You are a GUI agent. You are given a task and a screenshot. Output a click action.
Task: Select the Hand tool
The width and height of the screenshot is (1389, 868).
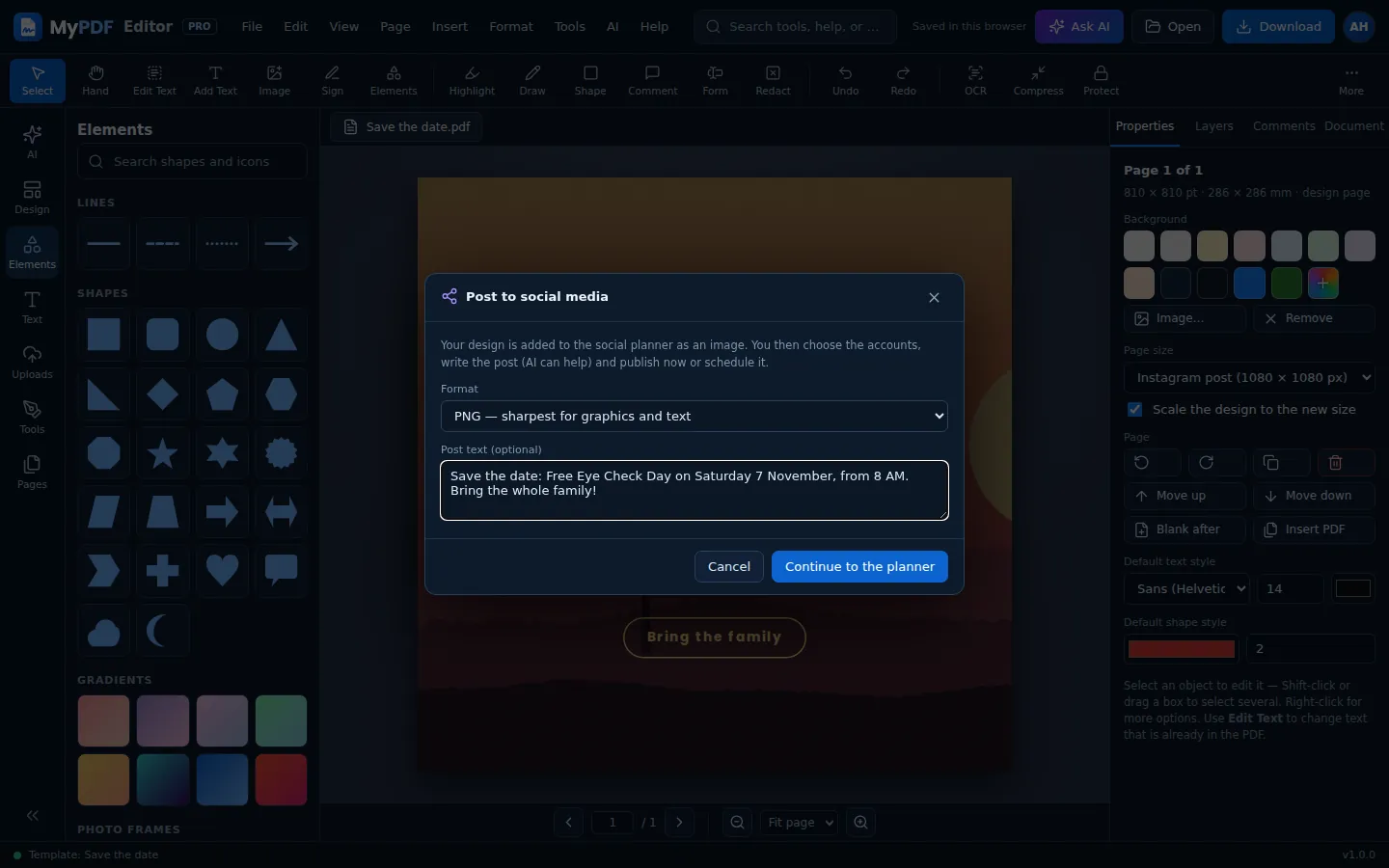click(95, 80)
